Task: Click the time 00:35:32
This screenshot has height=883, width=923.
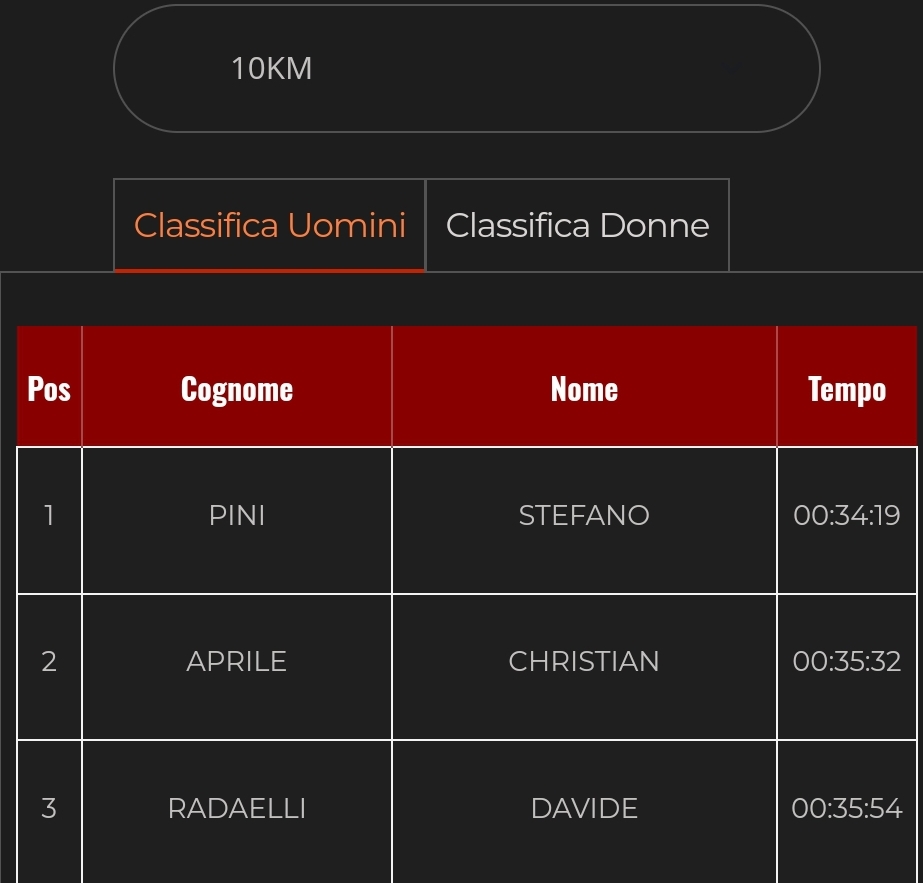Action: pos(846,662)
